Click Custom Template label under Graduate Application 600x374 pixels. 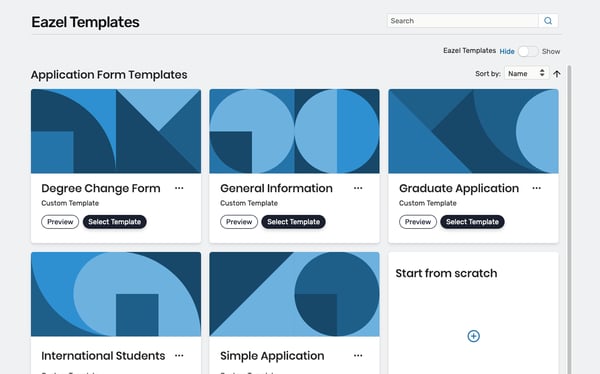click(428, 203)
